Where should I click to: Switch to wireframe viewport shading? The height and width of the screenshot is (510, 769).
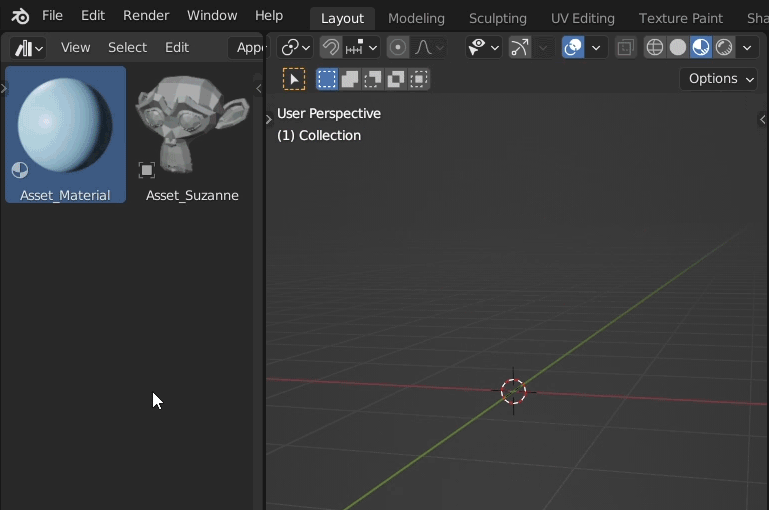(x=655, y=48)
